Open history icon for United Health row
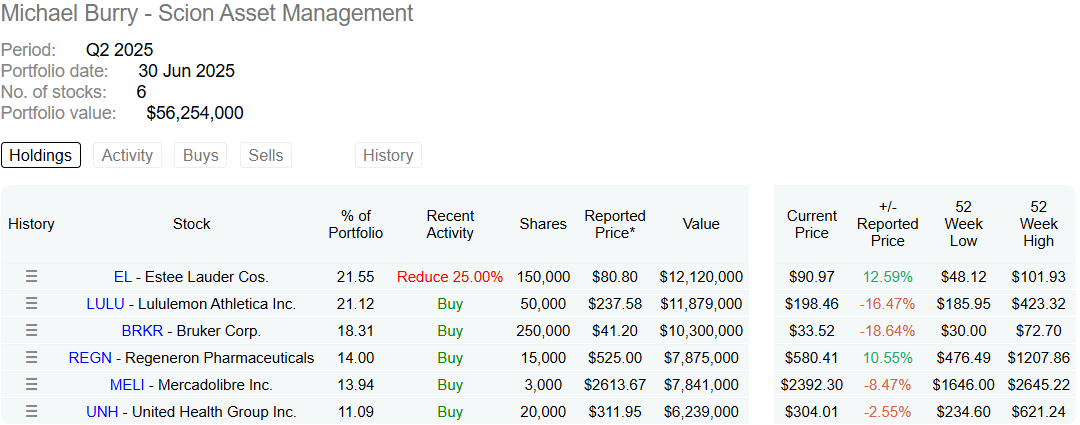Viewport: 1080px width, 425px height. point(31,411)
